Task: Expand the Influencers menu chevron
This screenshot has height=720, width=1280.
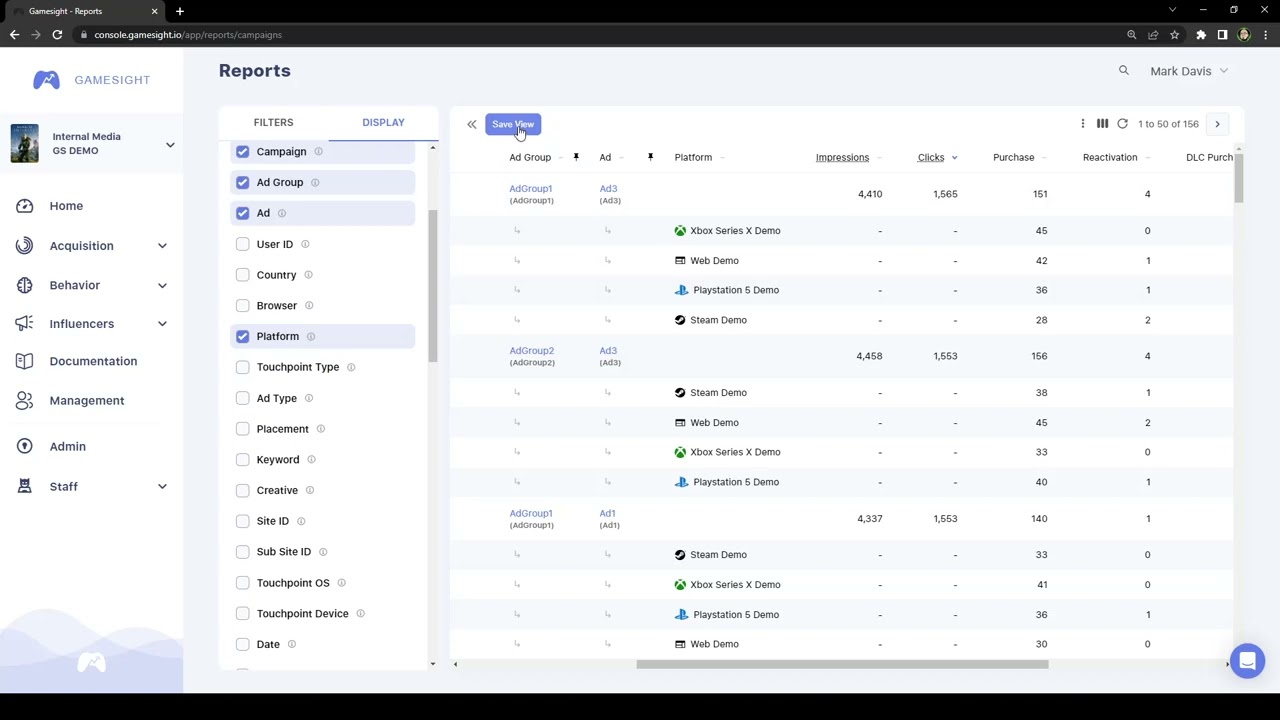Action: click(x=162, y=324)
